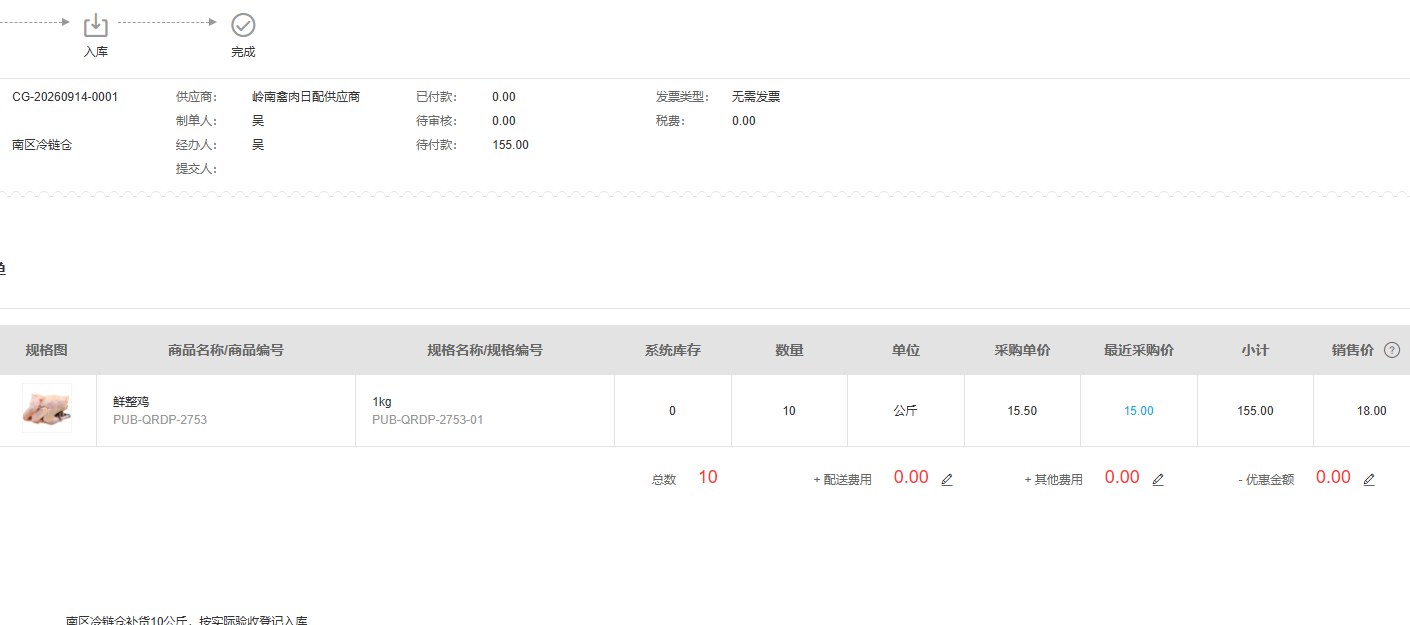Click the 商品名称/商品编号 column header
Image resolution: width=1410 pixels, height=625 pixels.
[x=226, y=350]
